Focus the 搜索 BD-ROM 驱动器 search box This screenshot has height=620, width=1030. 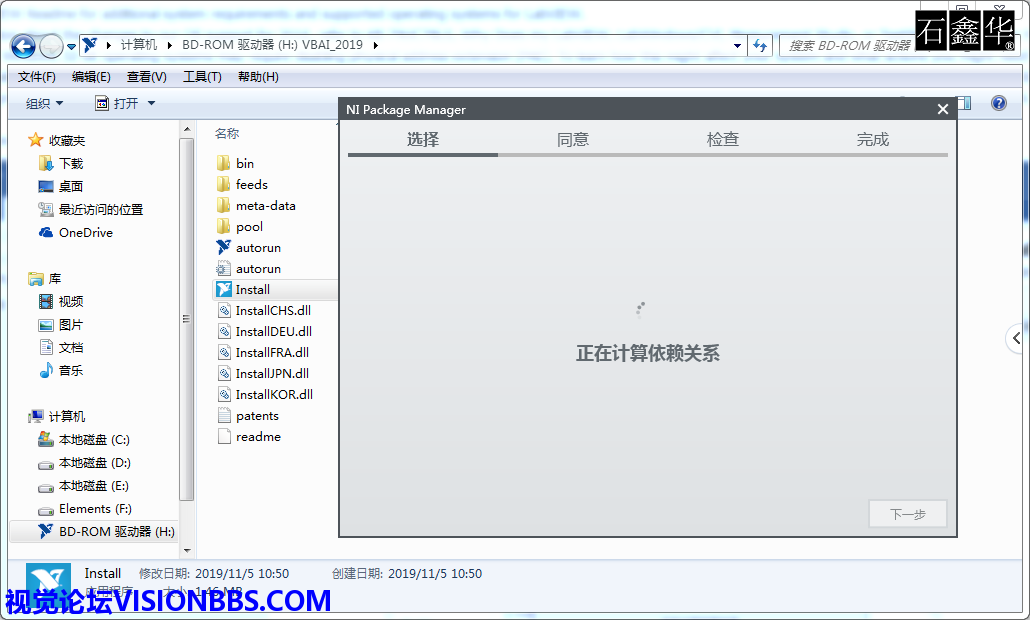[x=849, y=45]
